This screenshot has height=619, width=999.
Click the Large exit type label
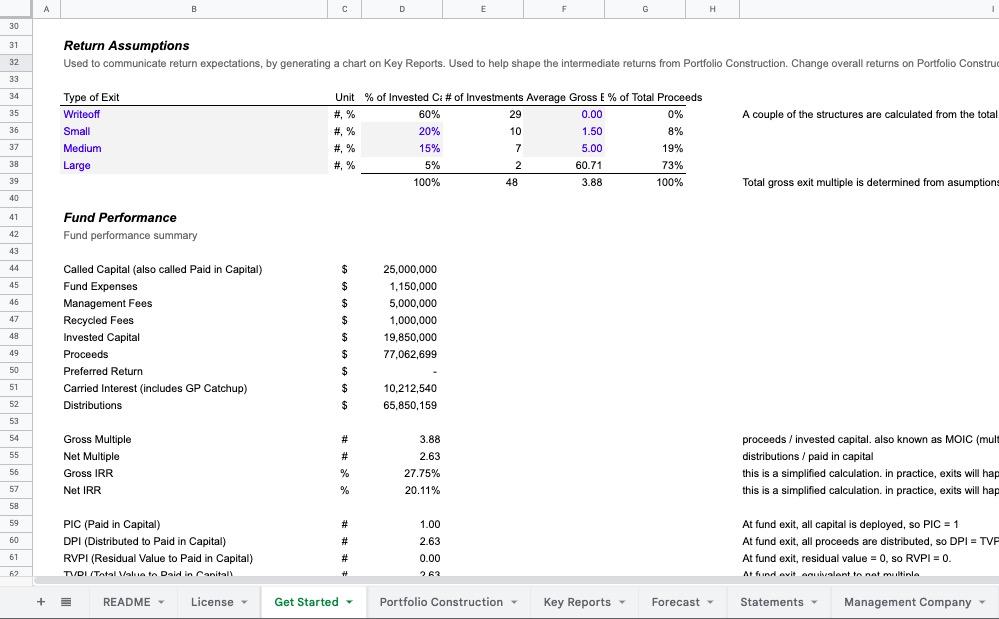coord(77,165)
